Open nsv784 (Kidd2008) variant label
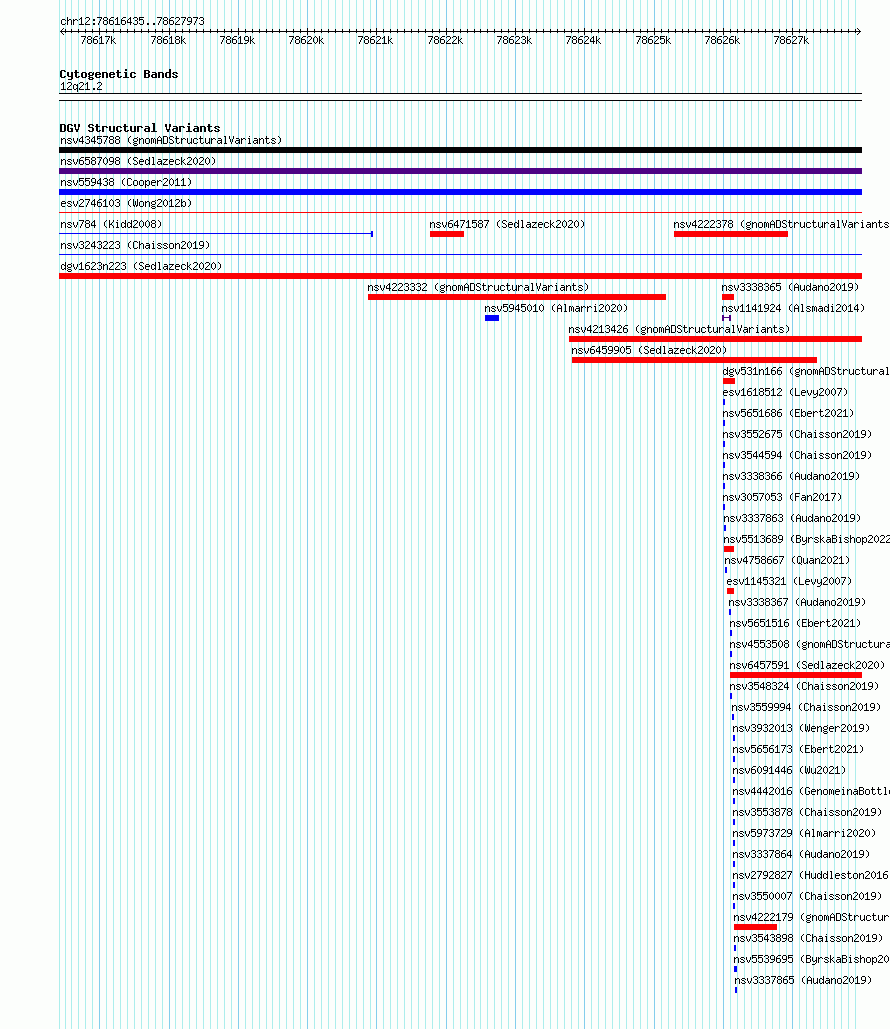890x1029 pixels. (x=111, y=224)
